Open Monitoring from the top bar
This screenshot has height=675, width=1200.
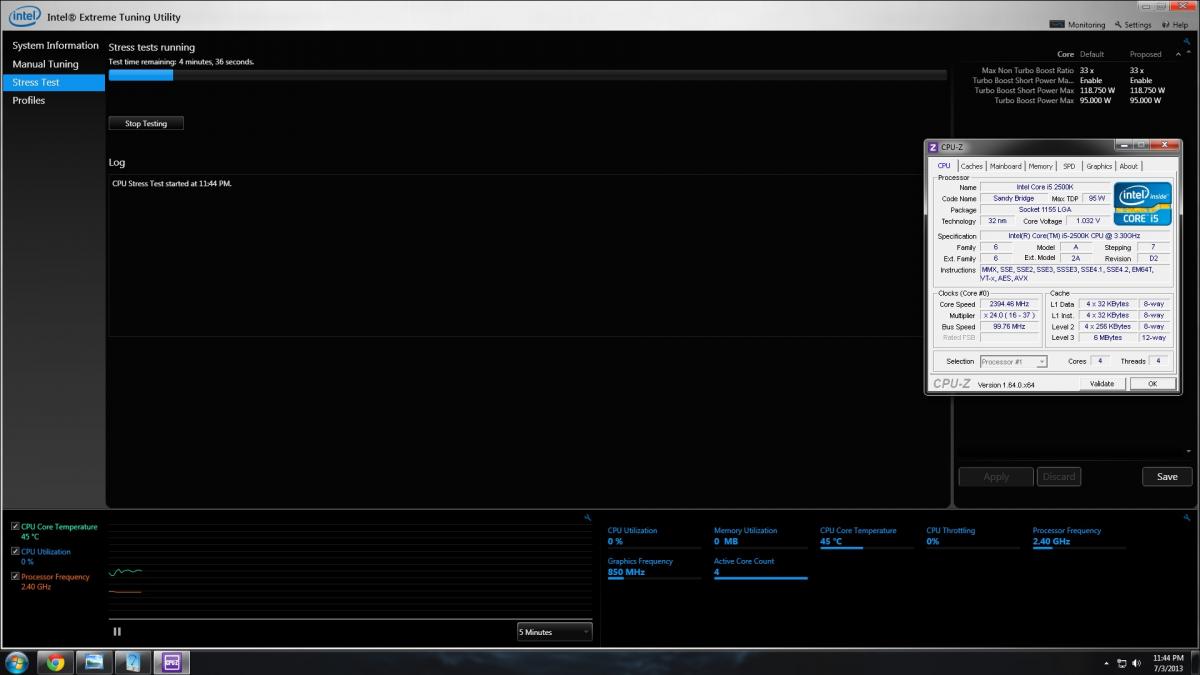click(1077, 25)
